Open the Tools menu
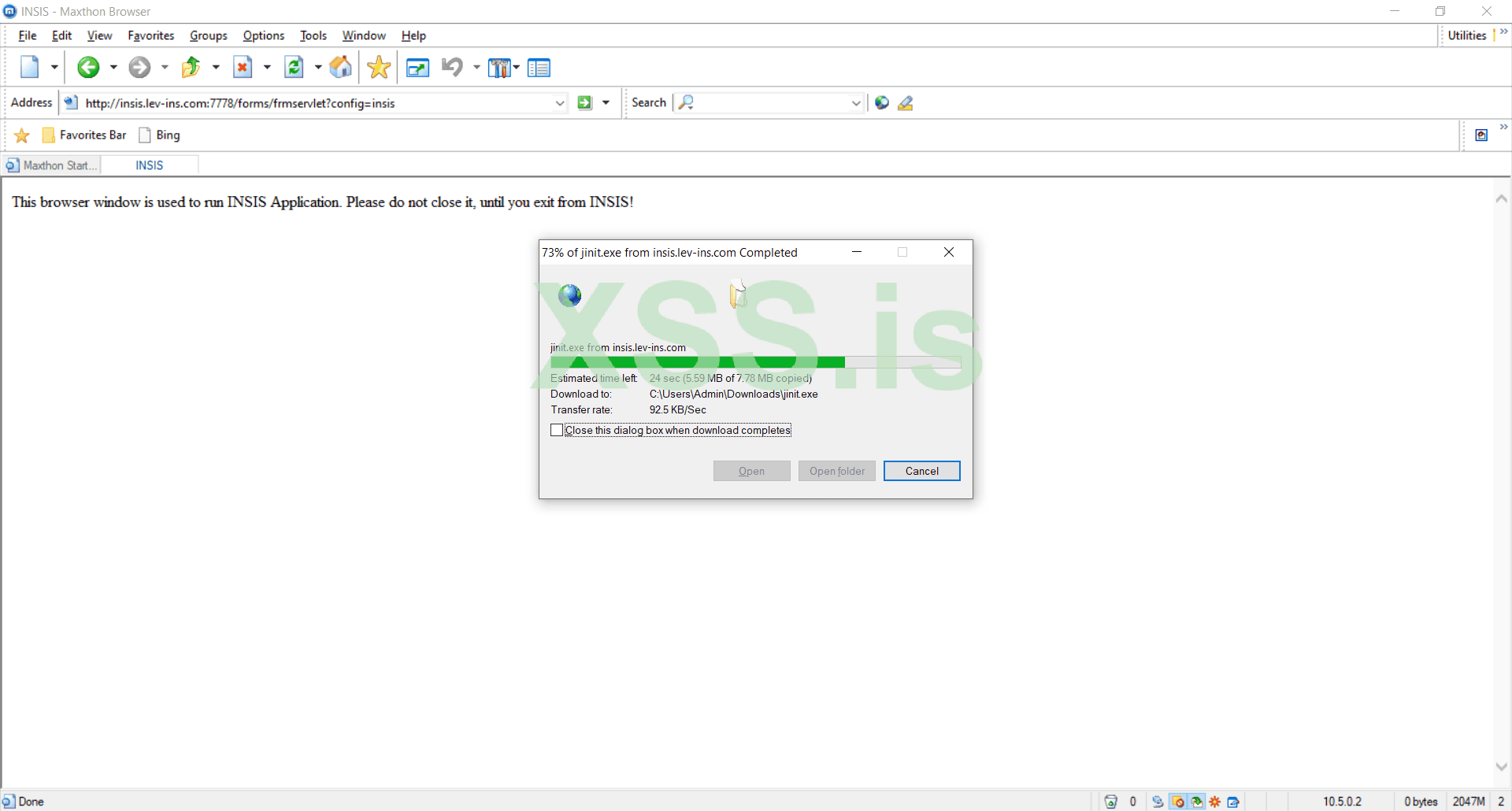Image resolution: width=1512 pixels, height=811 pixels. pos(313,35)
